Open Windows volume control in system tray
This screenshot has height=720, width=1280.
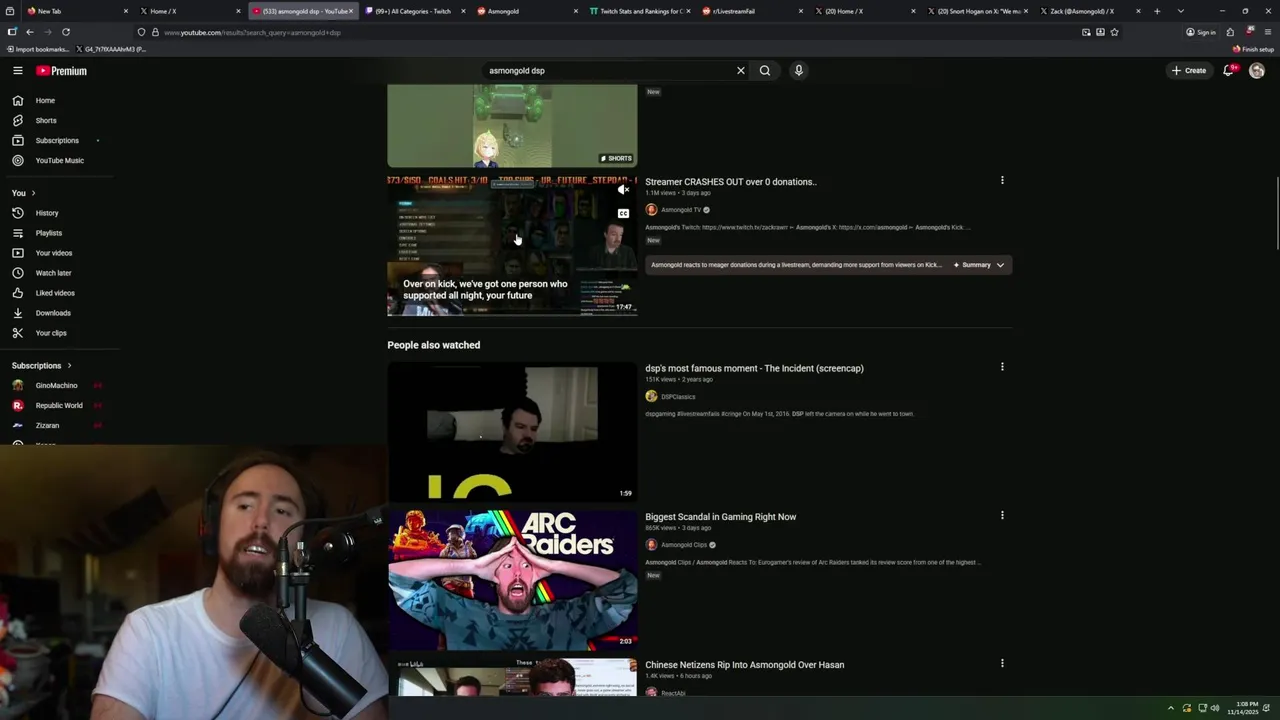(x=1215, y=708)
